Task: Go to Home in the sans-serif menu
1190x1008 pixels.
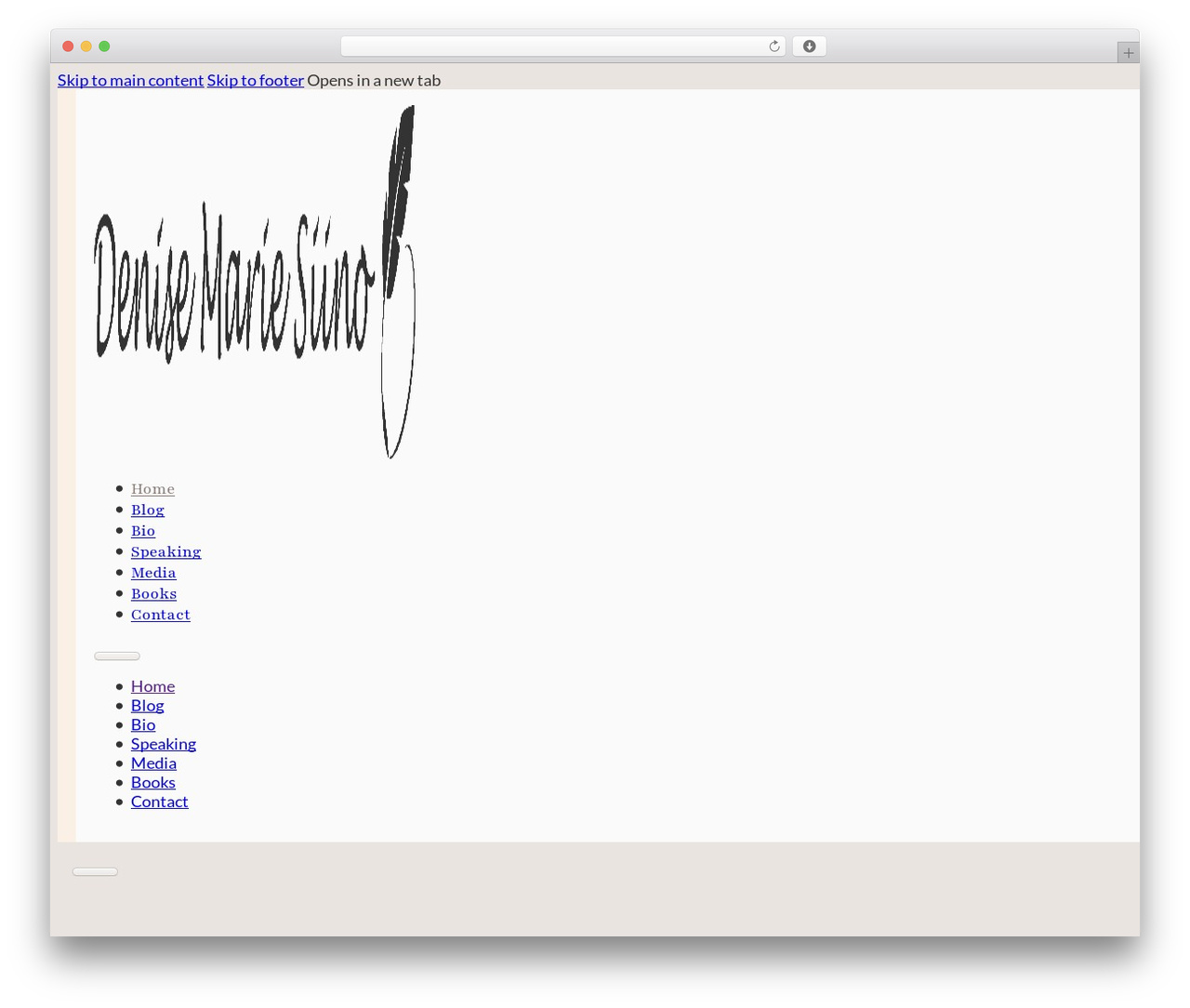Action: (152, 686)
